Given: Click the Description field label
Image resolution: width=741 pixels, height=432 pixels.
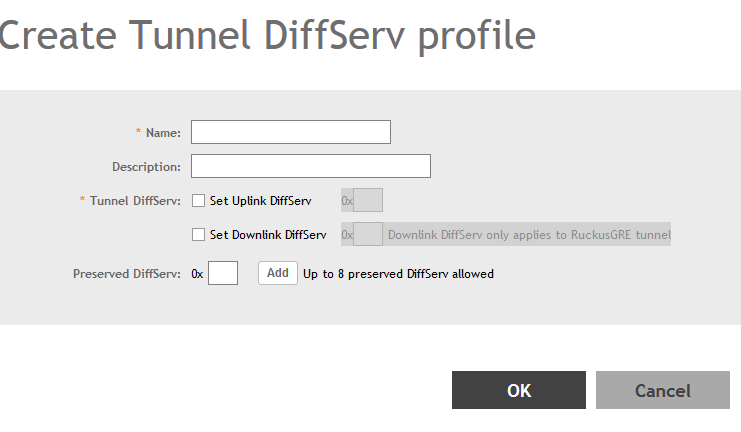Looking at the screenshot, I should 146,166.
